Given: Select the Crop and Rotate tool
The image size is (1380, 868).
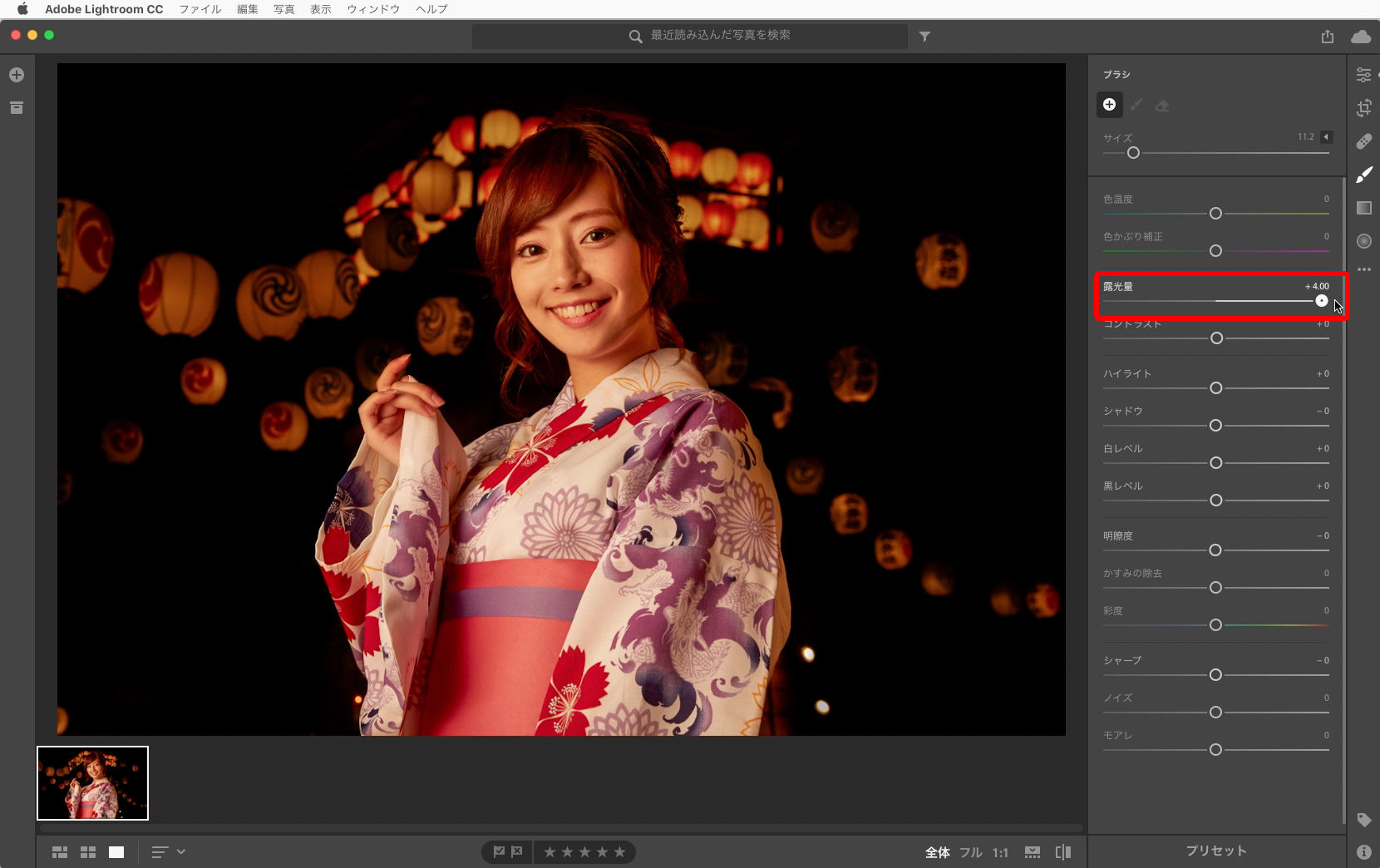Looking at the screenshot, I should coord(1363,108).
